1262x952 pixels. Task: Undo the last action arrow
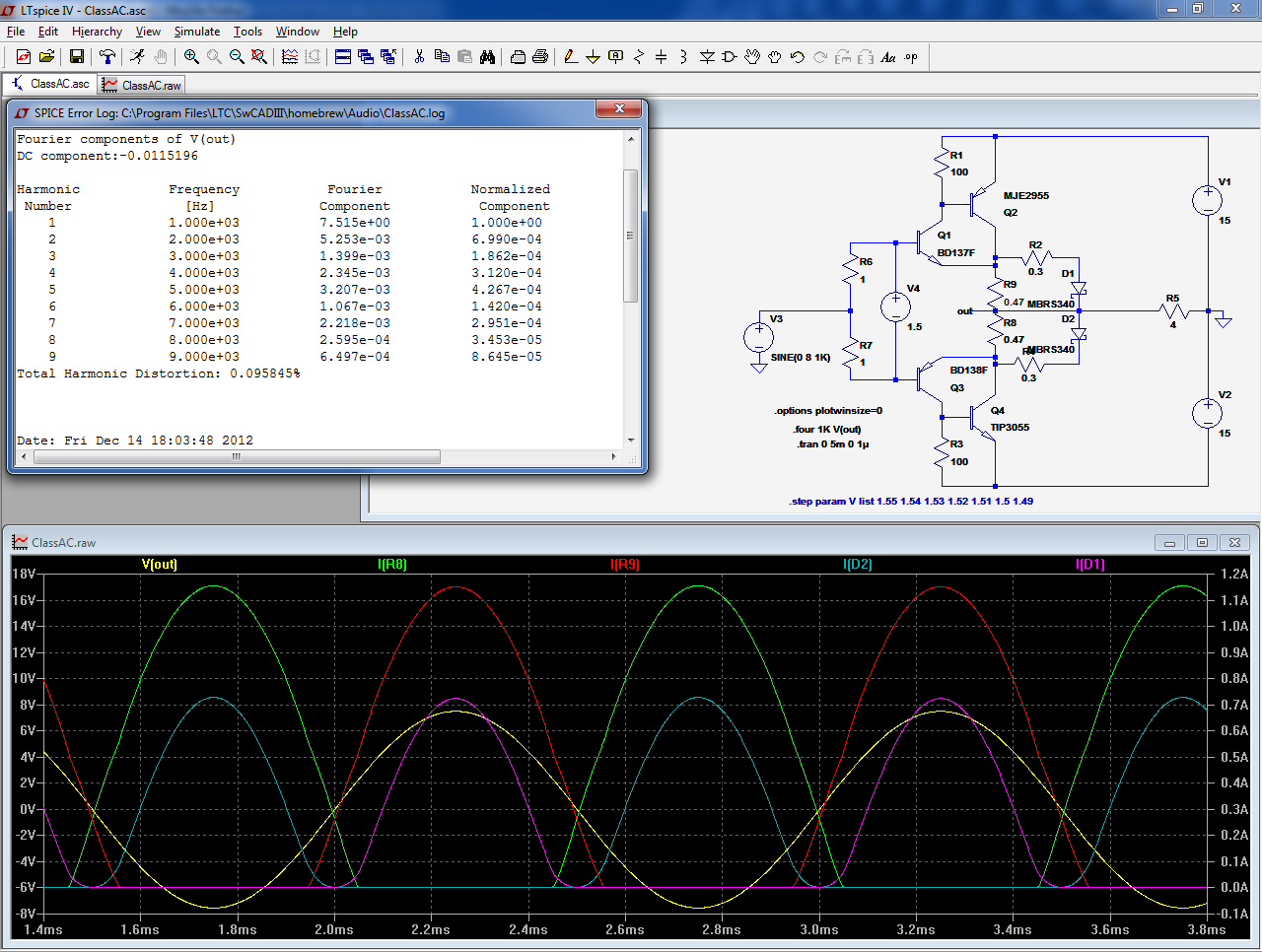click(798, 57)
